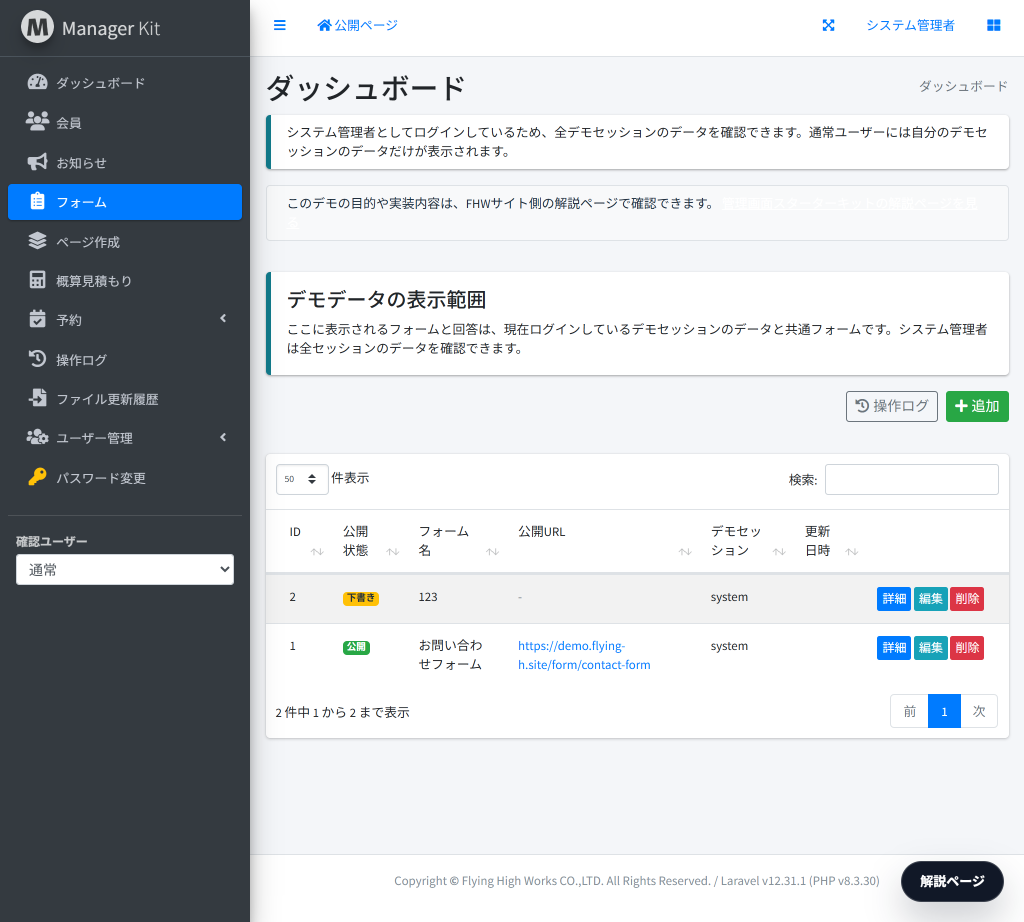Sort by the 公開状態 column
1024x922 pixels.
[370, 541]
